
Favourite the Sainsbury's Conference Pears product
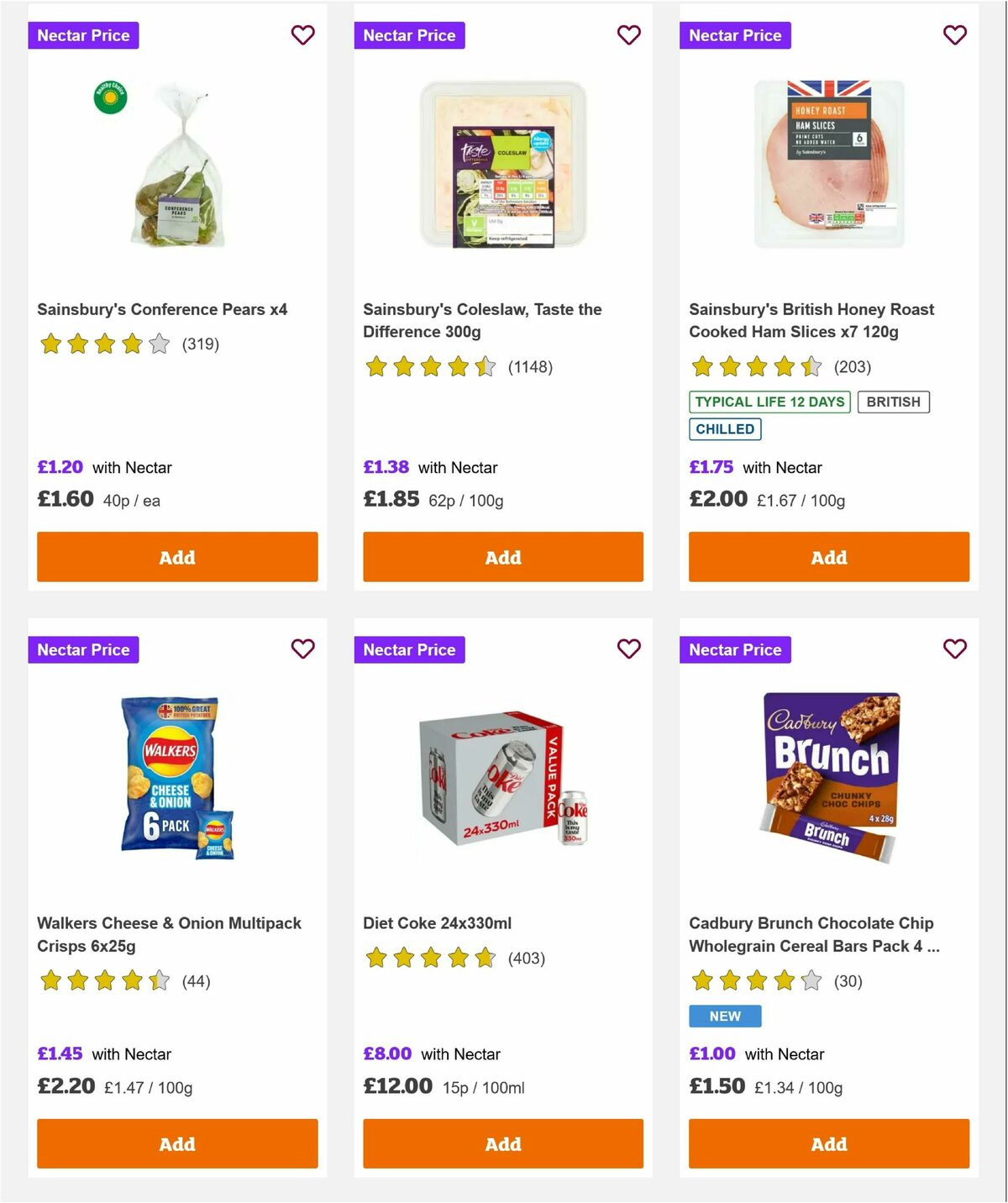(x=302, y=35)
